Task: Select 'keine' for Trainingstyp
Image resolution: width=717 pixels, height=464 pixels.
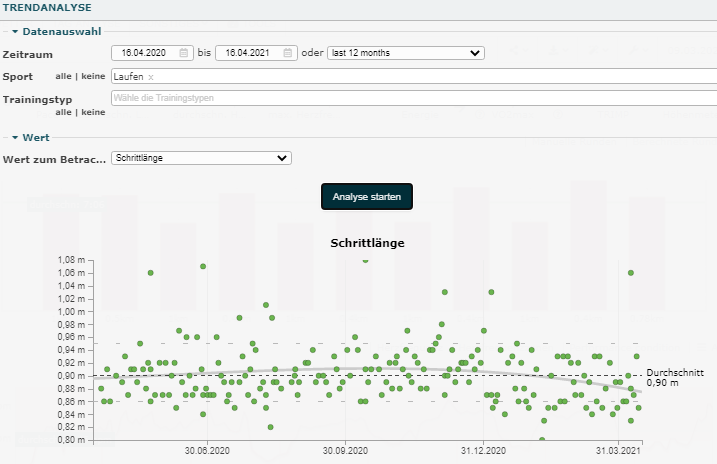Action: point(92,112)
